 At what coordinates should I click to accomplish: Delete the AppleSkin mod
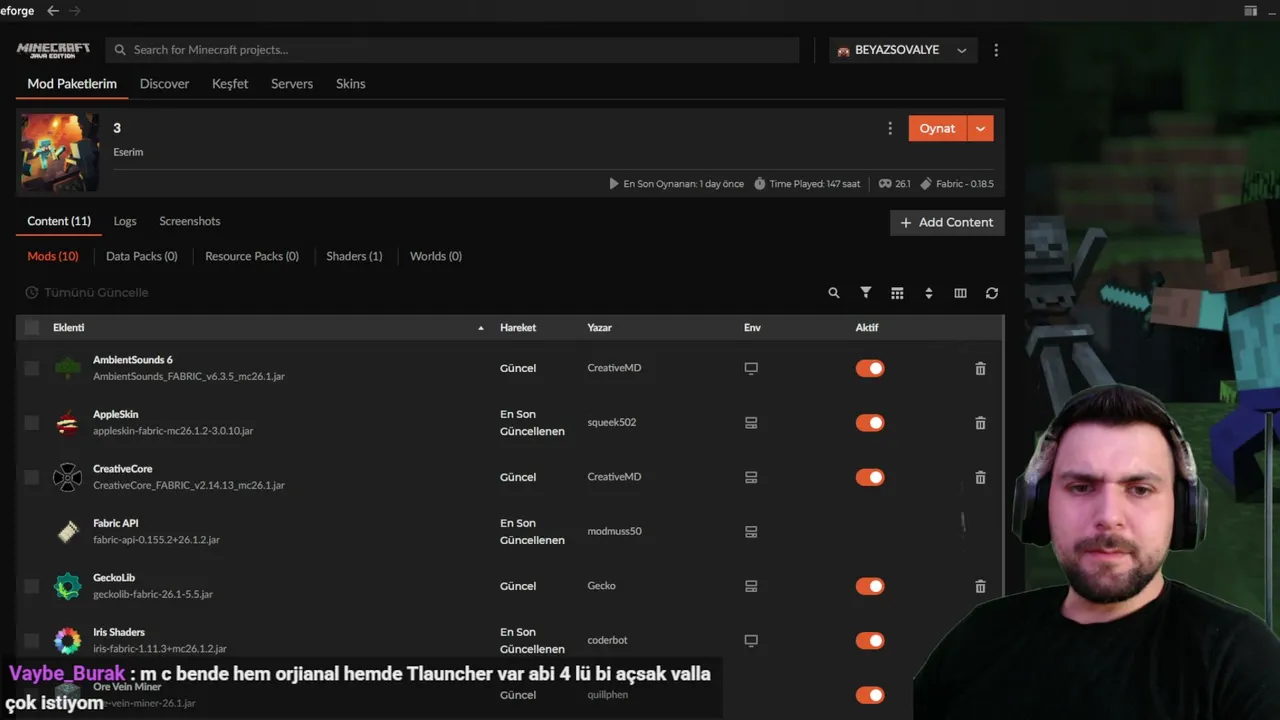click(x=980, y=423)
